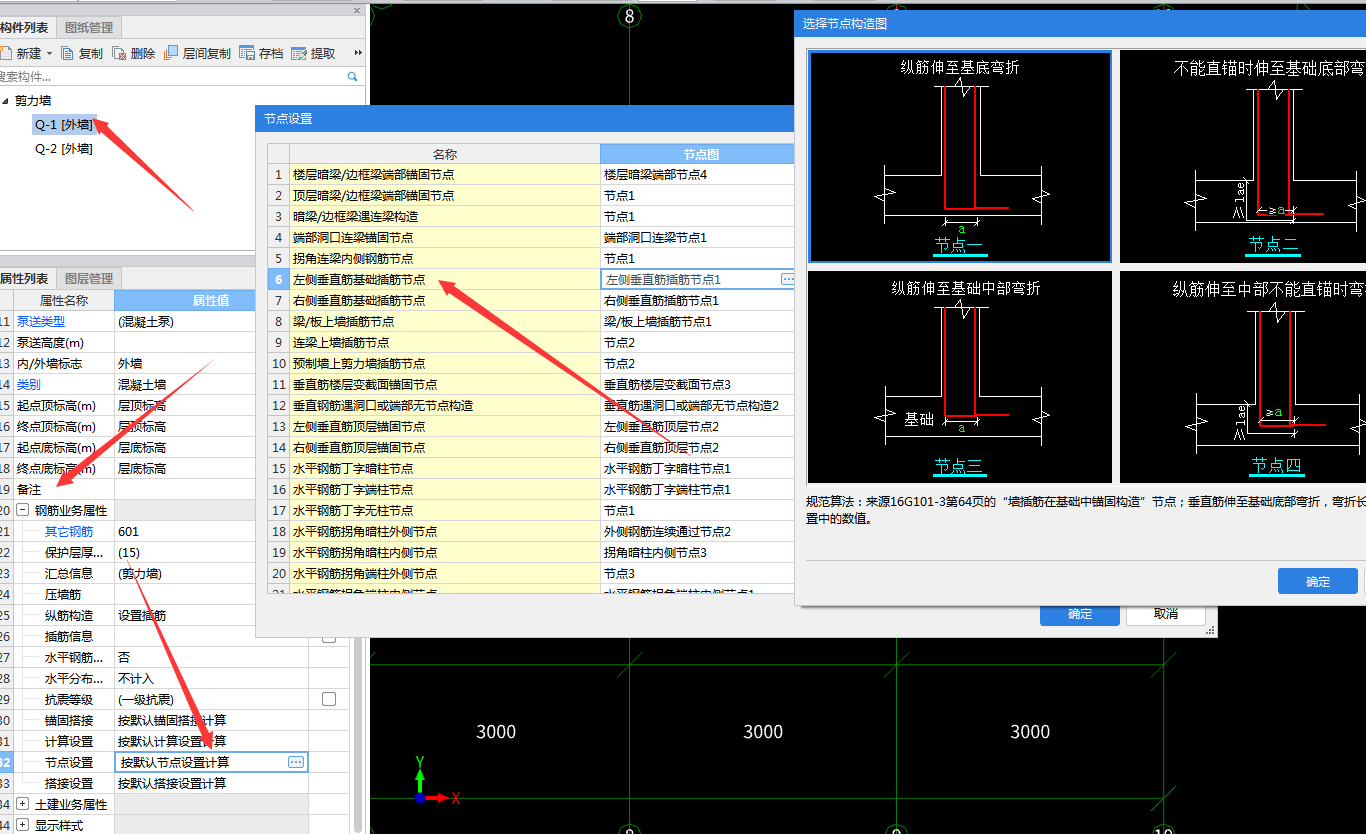Click the 删除 (Delete) toolbar icon
Image resolution: width=1366 pixels, height=834 pixels.
[119, 53]
